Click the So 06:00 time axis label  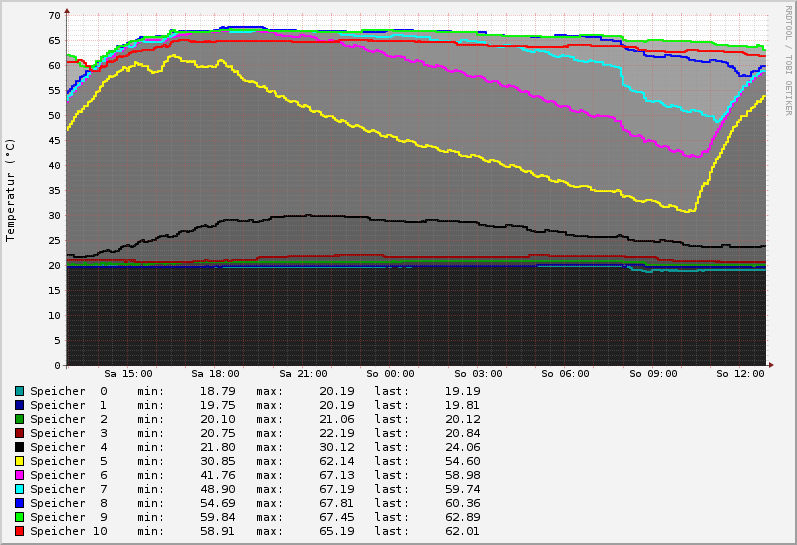point(565,374)
